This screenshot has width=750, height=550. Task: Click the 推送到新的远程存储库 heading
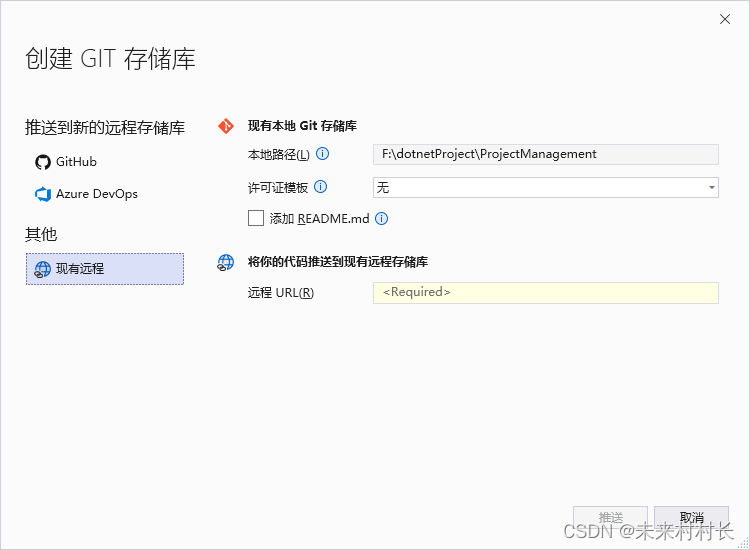coord(105,128)
